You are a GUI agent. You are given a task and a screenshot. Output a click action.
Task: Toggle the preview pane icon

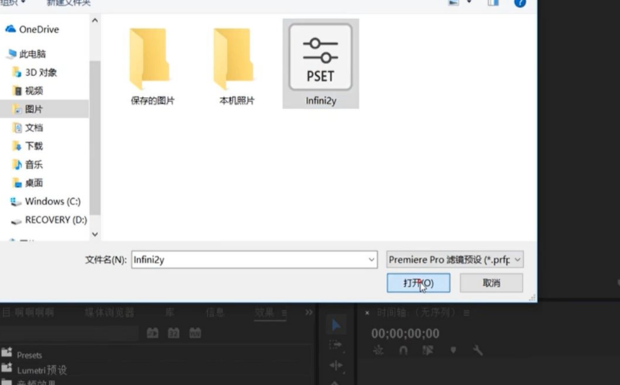493,2
